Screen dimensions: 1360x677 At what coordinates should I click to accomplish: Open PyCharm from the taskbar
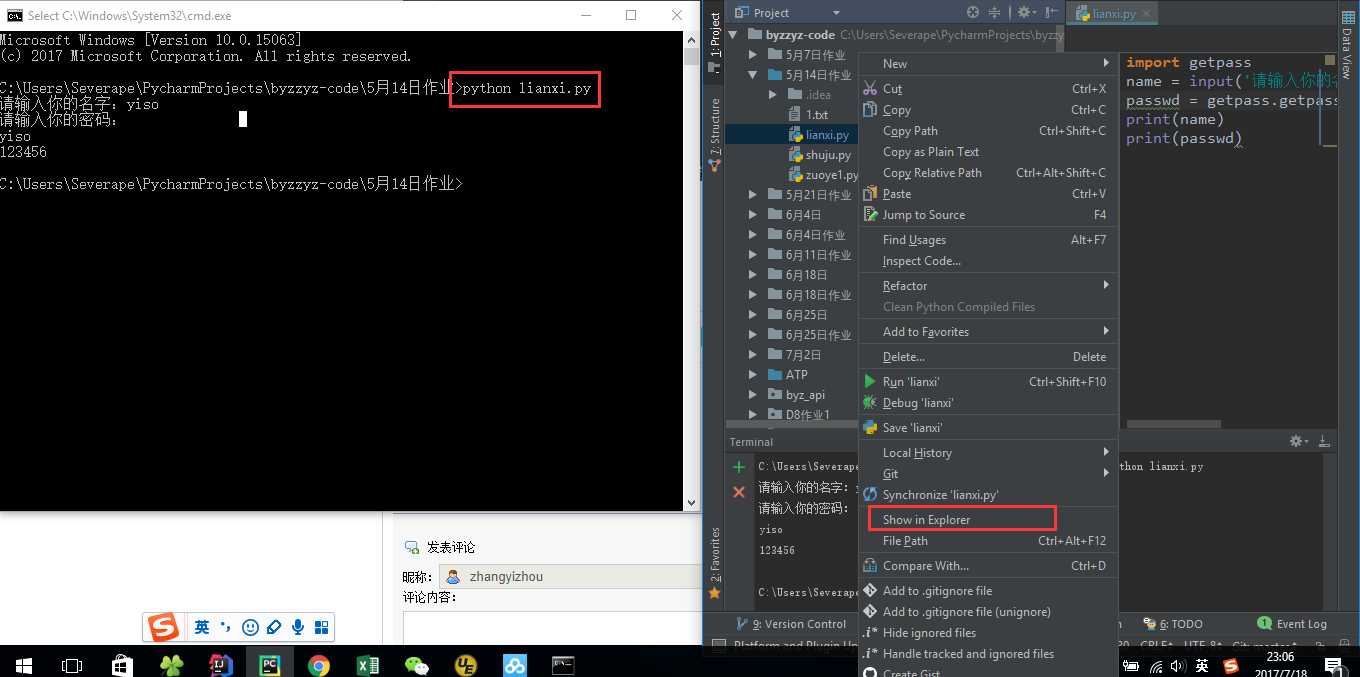coord(270,665)
